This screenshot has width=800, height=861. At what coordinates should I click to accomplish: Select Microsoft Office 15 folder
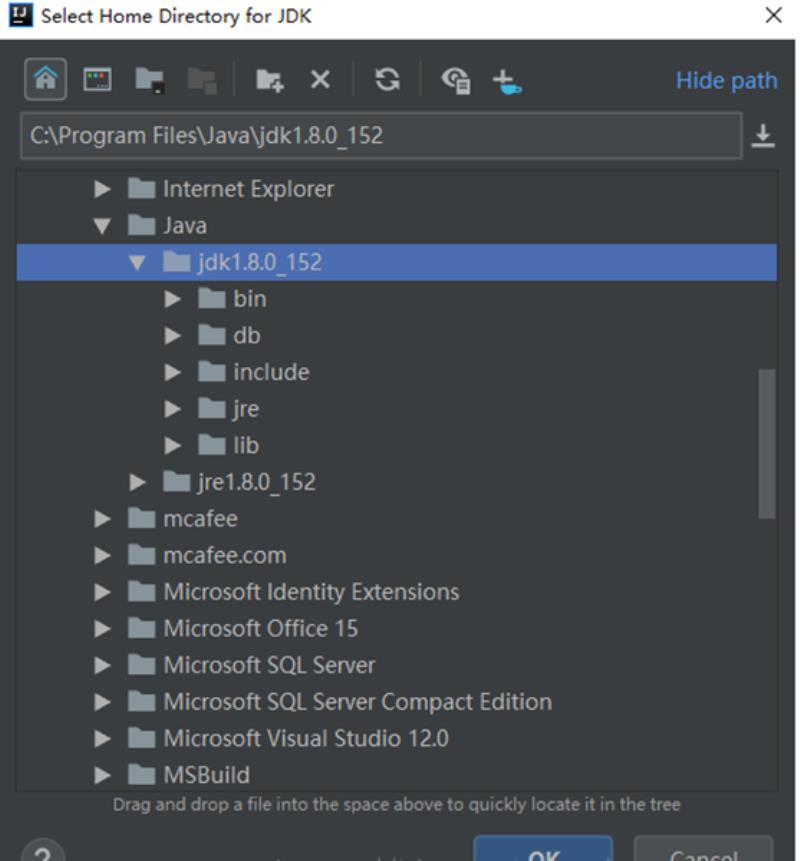tap(396, 629)
